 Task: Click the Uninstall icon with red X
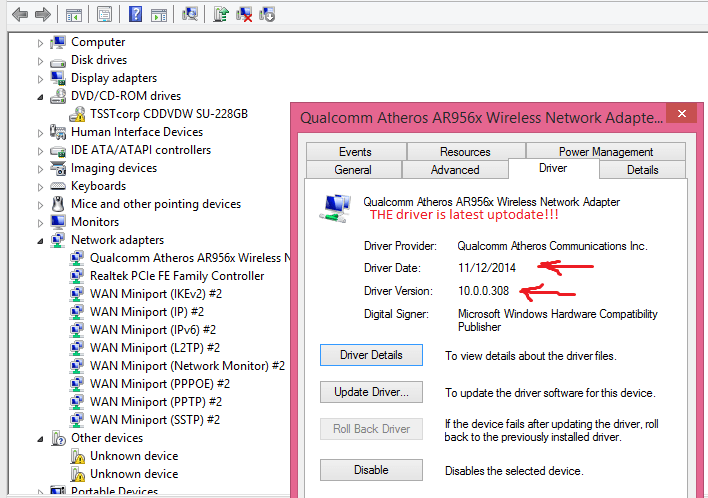[x=244, y=15]
